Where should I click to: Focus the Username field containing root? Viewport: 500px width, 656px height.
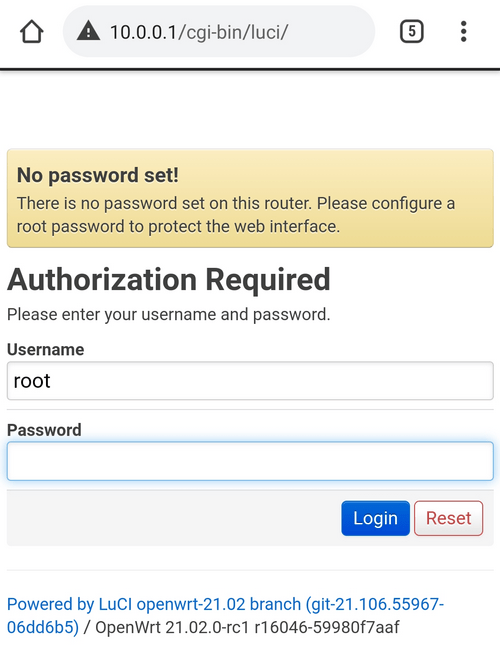coord(250,381)
